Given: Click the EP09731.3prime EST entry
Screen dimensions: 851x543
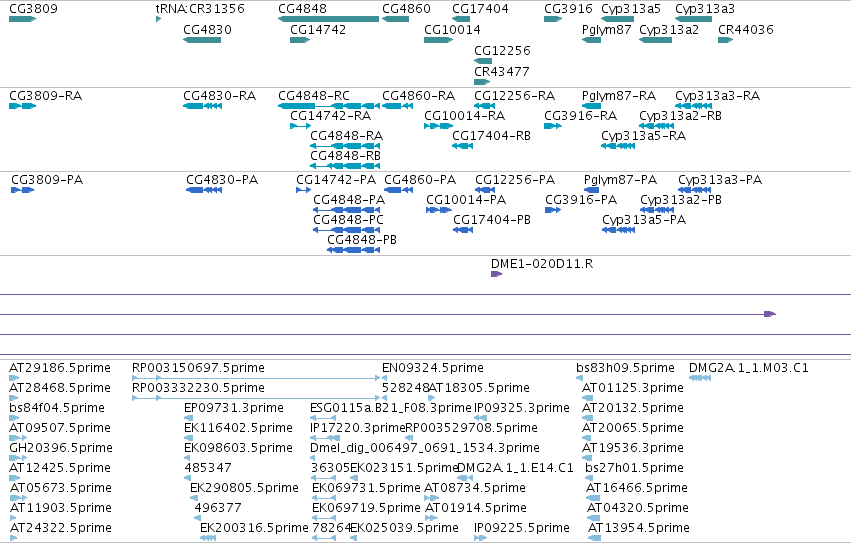Looking at the screenshot, I should coord(188,418).
